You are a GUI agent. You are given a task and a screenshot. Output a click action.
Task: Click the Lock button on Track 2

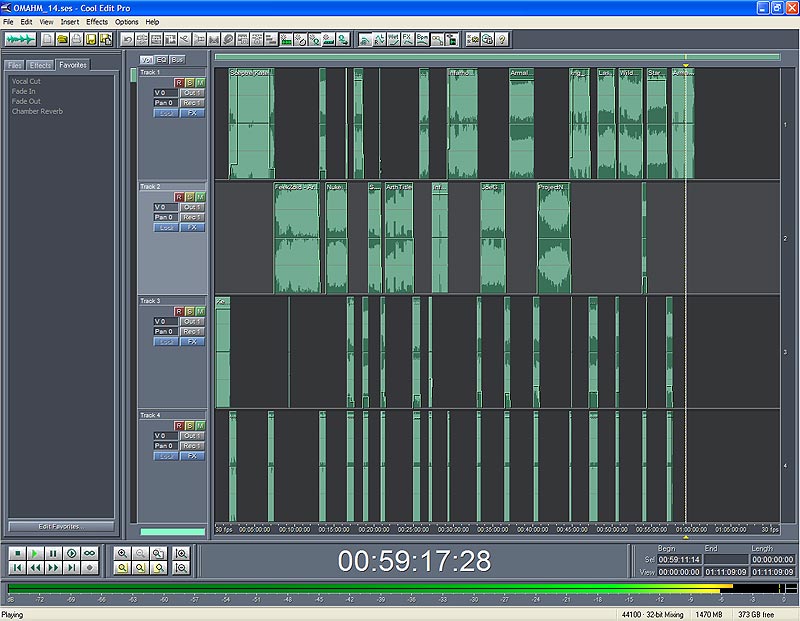click(166, 227)
